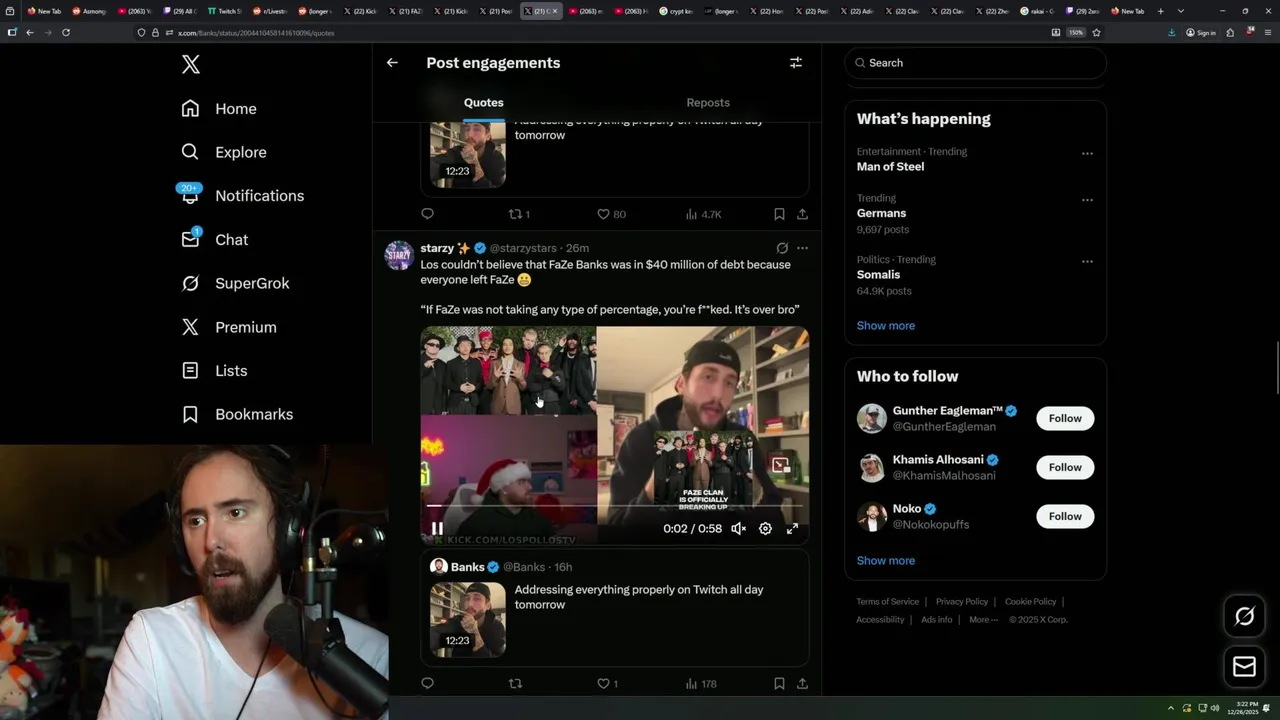The image size is (1280, 720).
Task: Expand the More footer menu
Action: click(983, 620)
